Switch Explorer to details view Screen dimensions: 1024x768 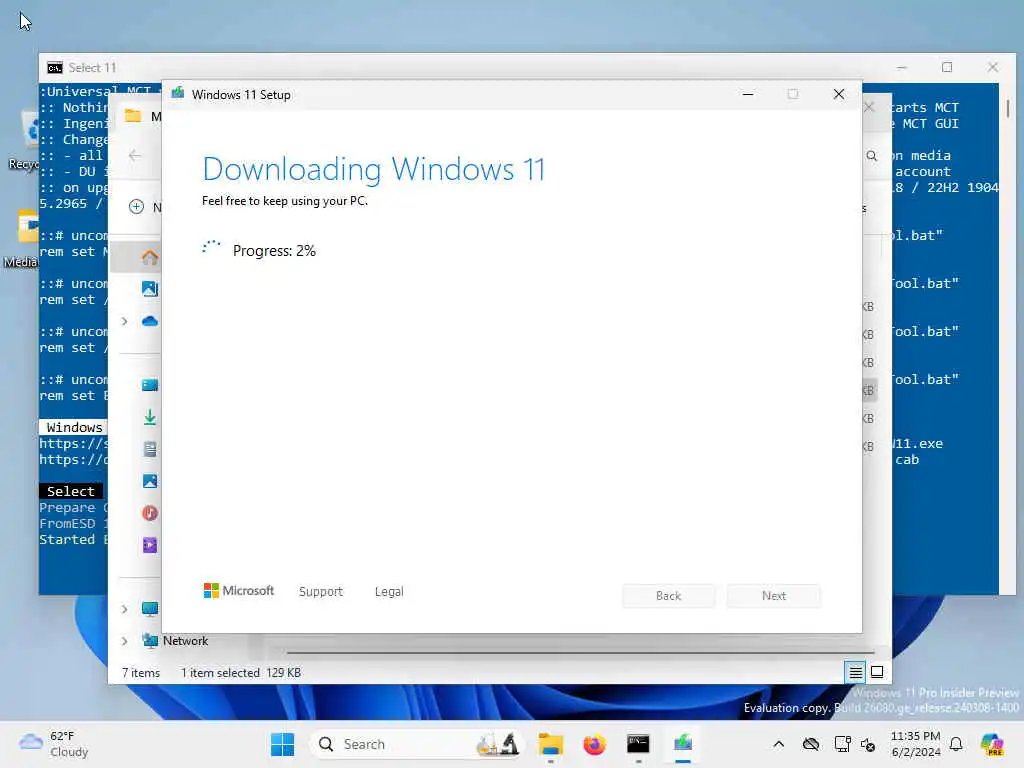pos(856,672)
